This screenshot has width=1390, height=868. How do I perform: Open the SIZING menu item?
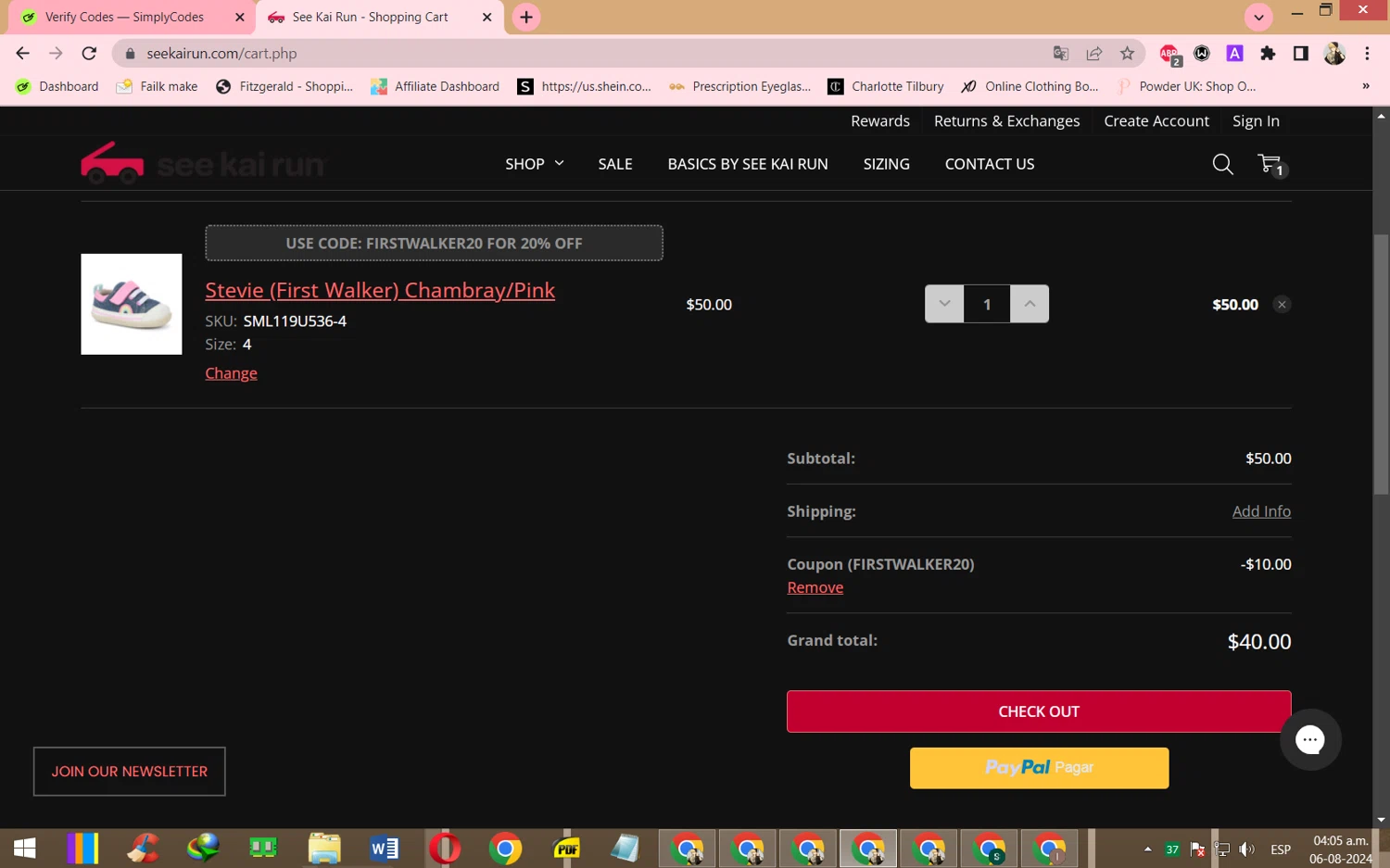[x=887, y=164]
